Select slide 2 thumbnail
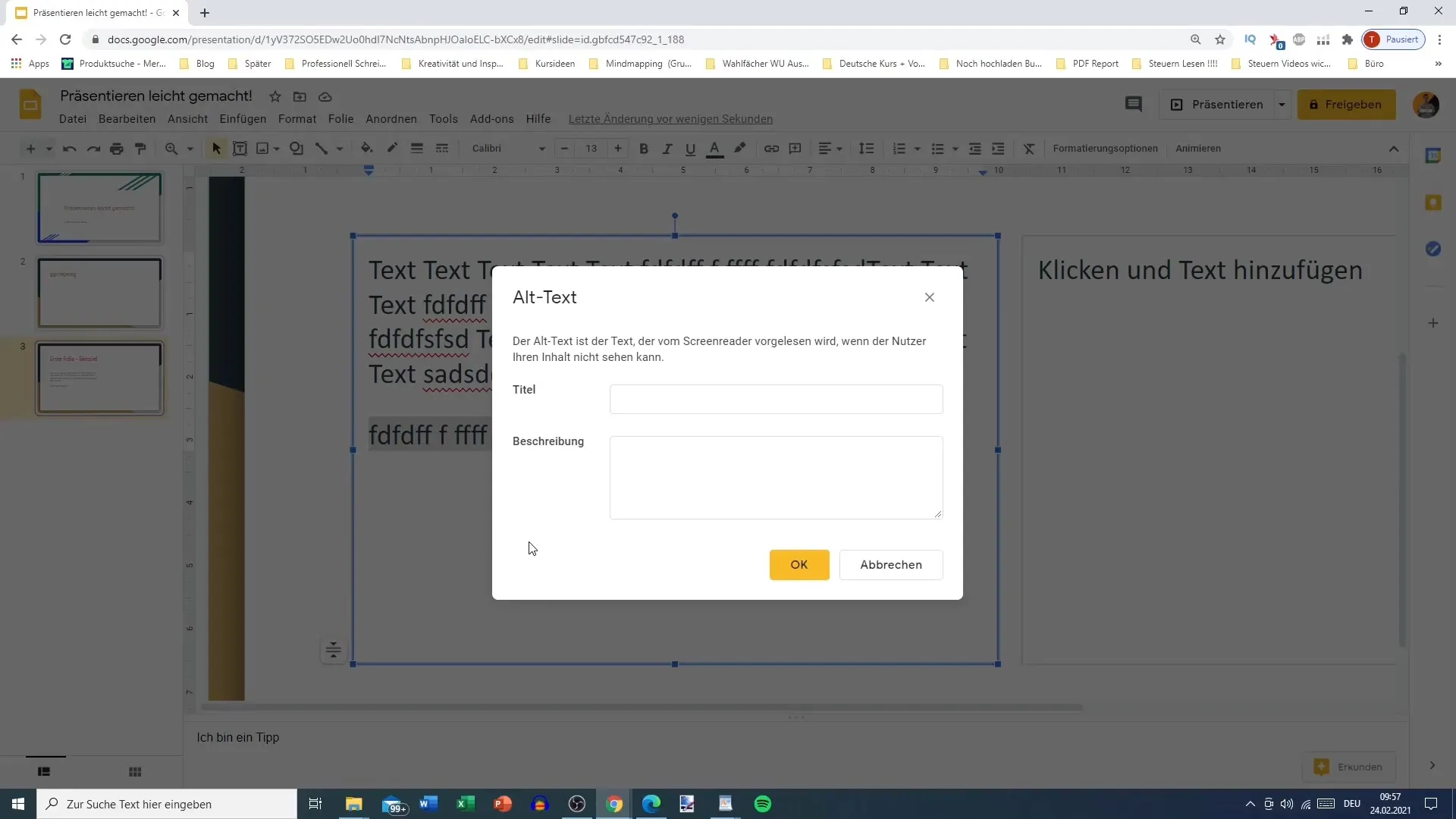Viewport: 1456px width, 819px height. coord(99,293)
